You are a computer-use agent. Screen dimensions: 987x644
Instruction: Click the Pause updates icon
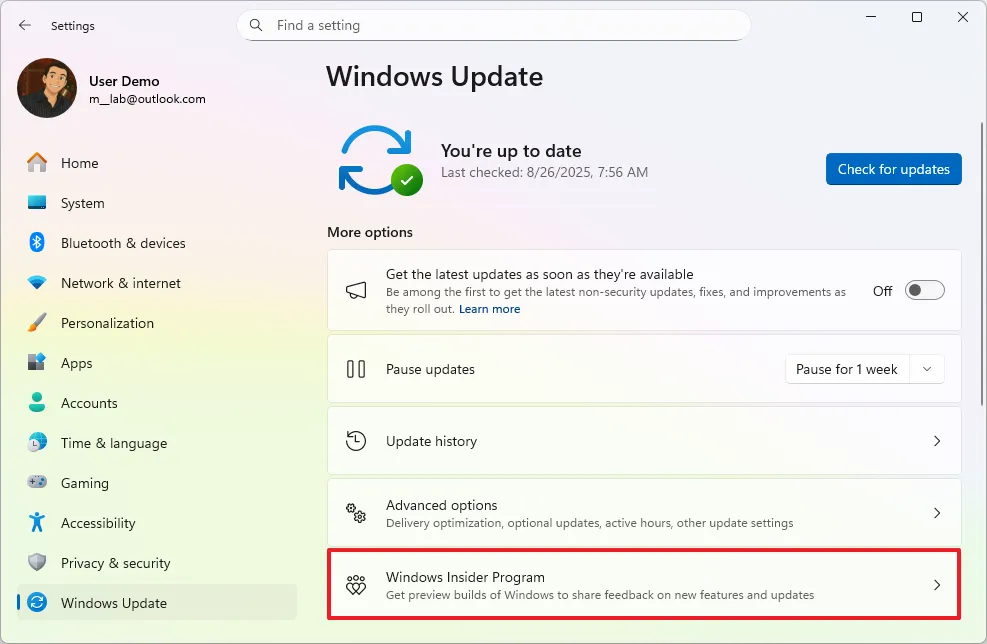click(356, 369)
